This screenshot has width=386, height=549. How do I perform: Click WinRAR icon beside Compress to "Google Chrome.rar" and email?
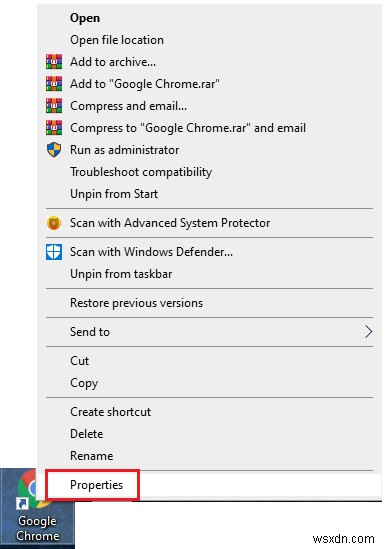click(x=54, y=128)
